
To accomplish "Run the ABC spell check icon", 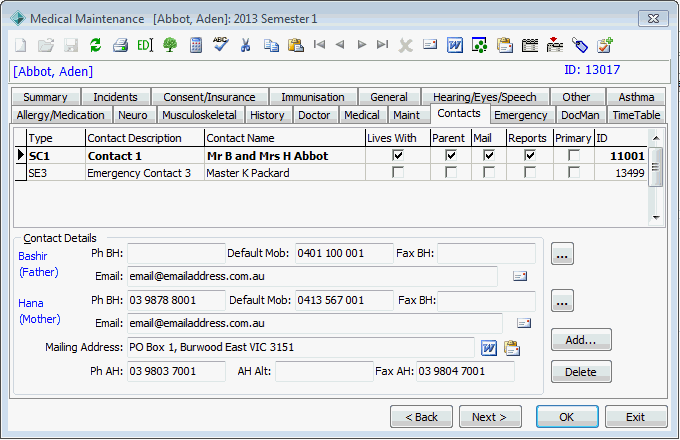I will pos(221,44).
